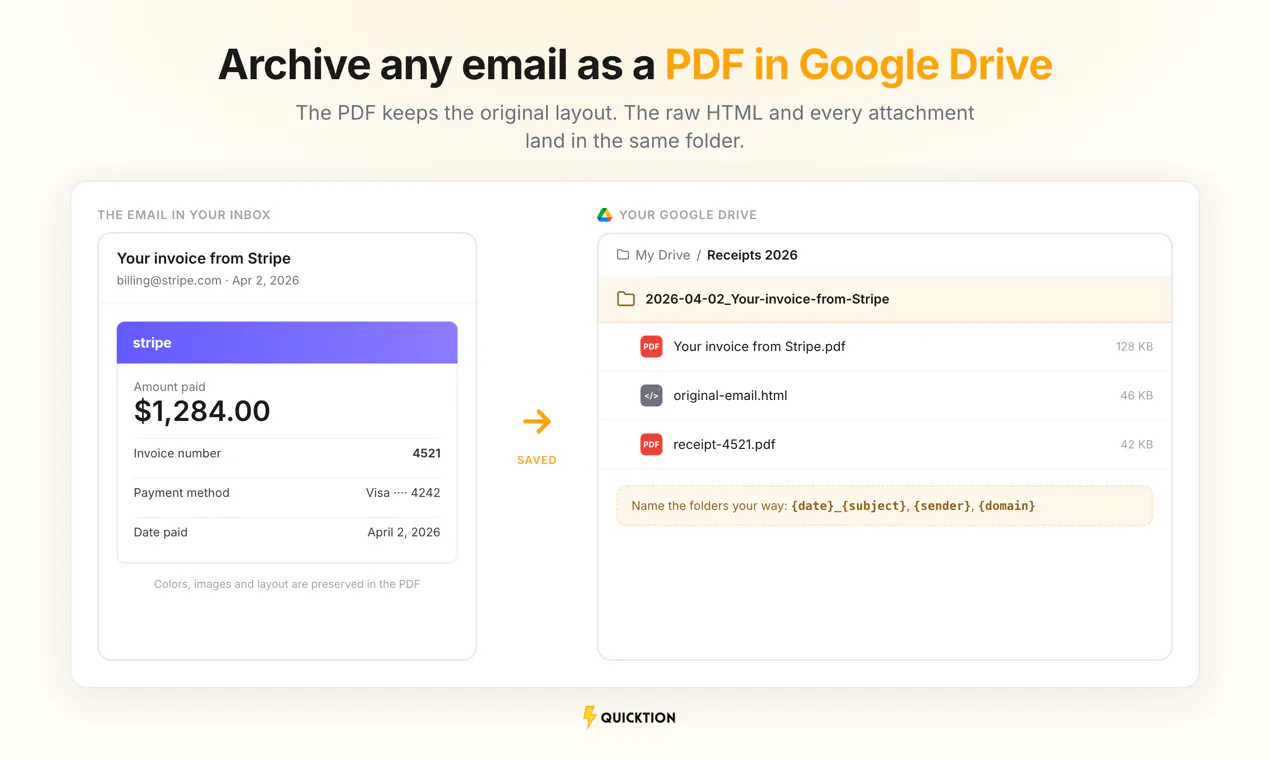Open Receipts 2026 in the breadcrumb
The image size is (1270, 760).
(x=752, y=255)
